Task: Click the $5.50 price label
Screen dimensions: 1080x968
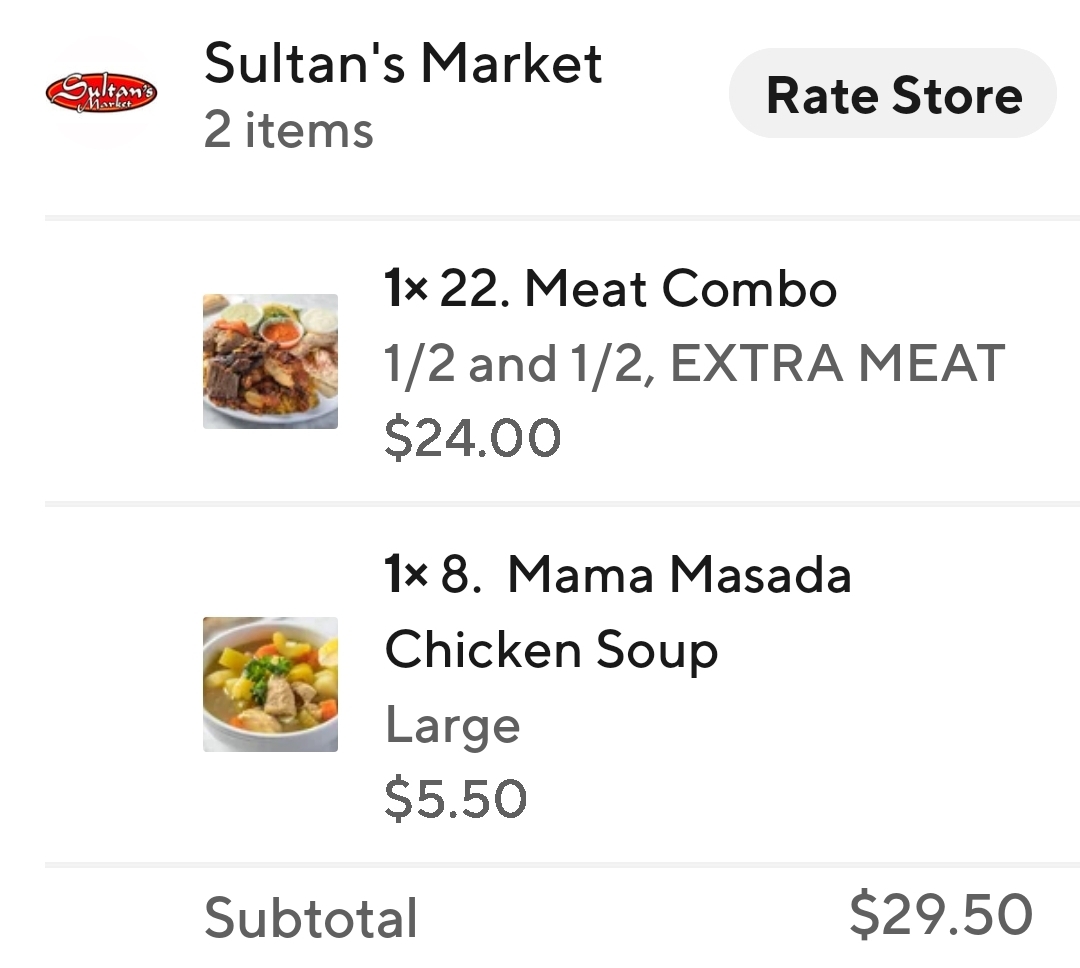Action: [459, 797]
